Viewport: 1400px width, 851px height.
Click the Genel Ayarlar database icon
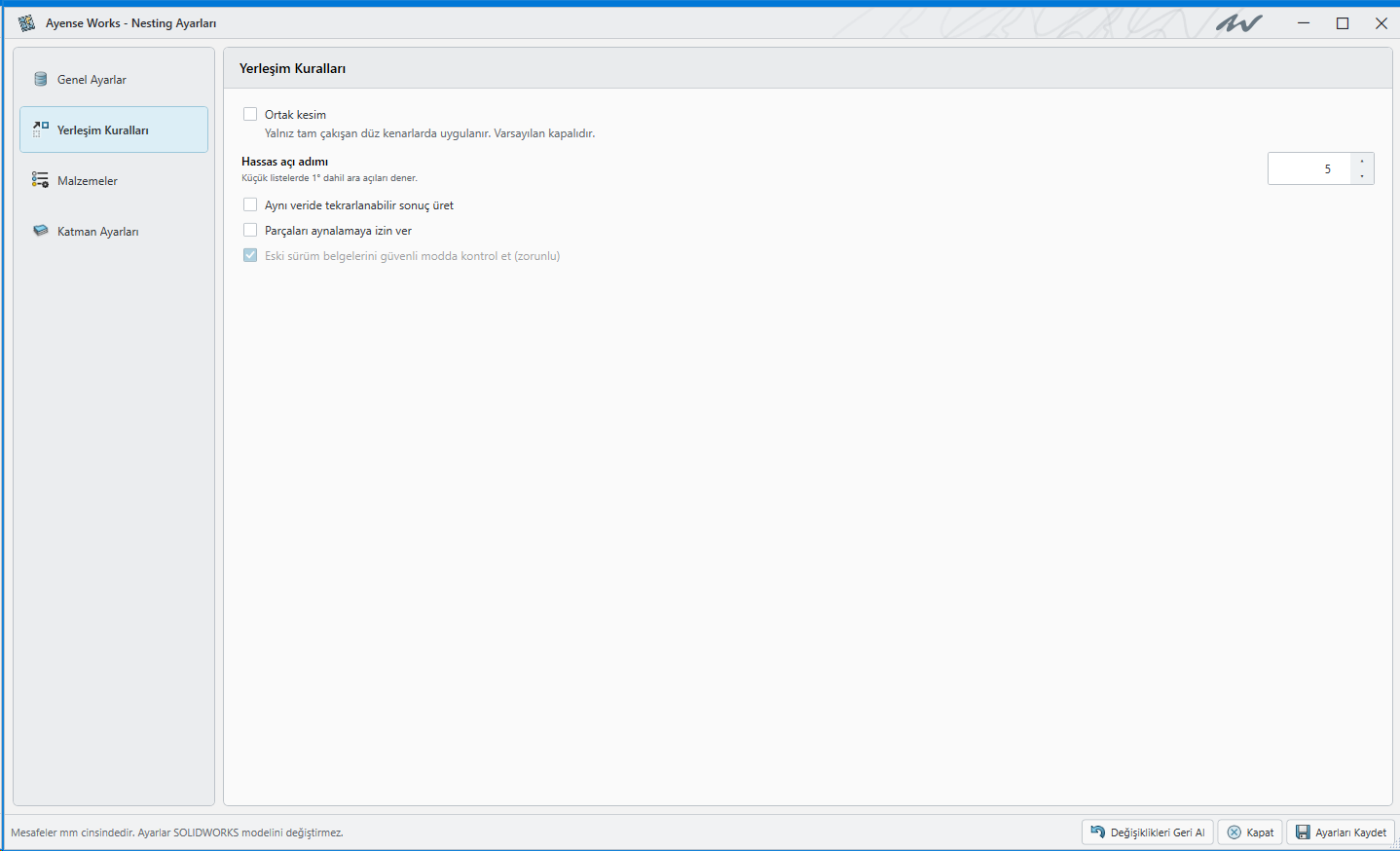point(40,79)
